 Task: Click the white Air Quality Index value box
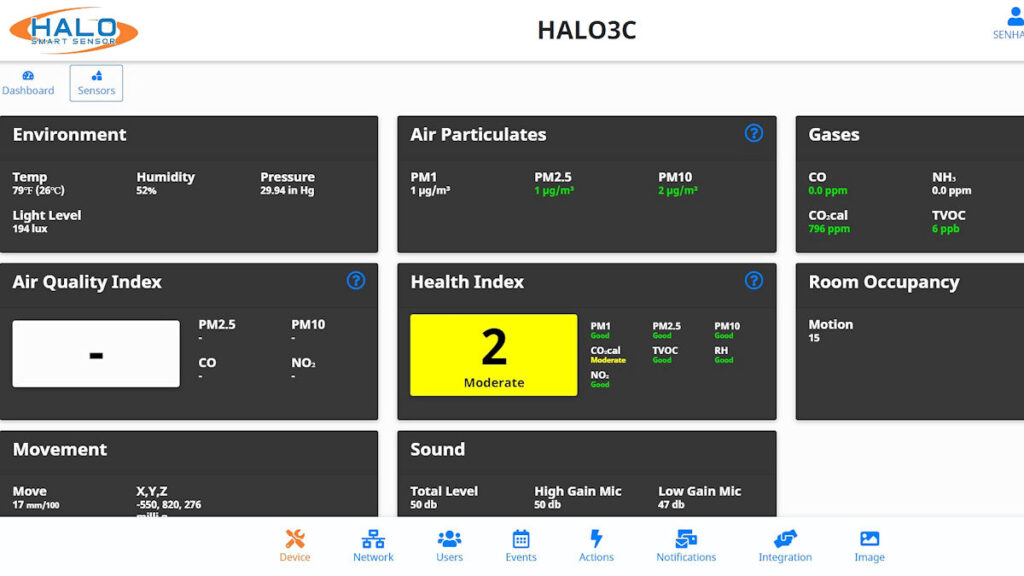pyautogui.click(x=96, y=354)
